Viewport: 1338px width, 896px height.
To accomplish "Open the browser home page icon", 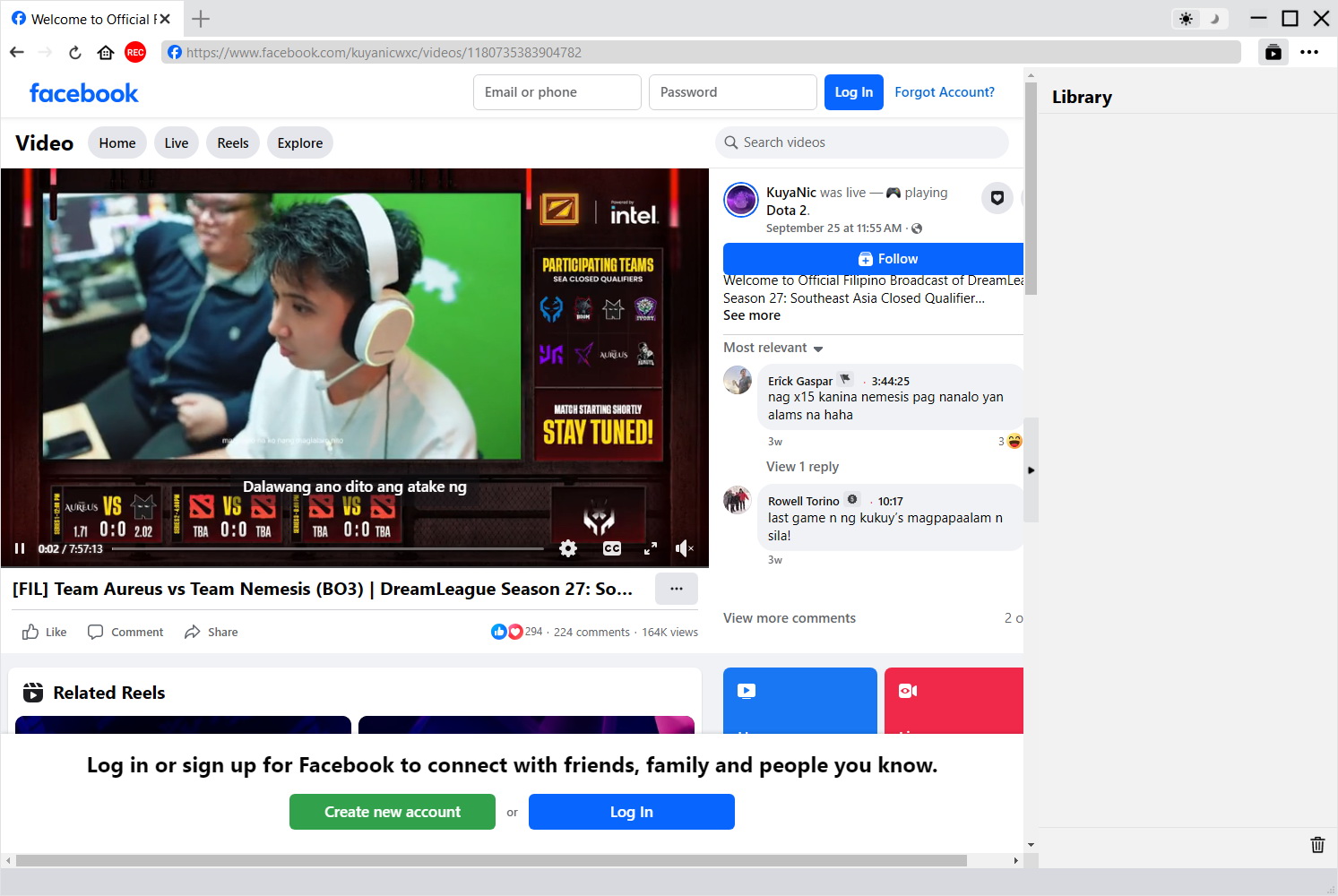I will pos(106,52).
